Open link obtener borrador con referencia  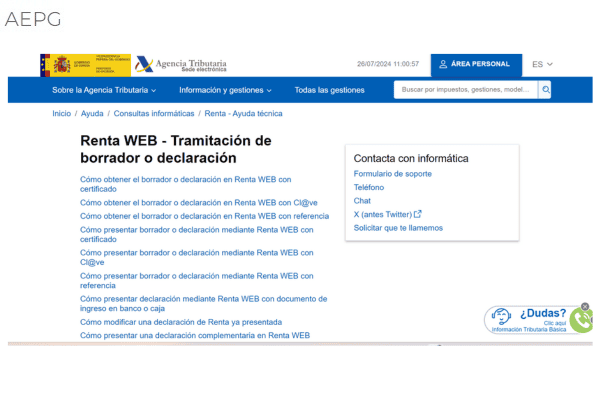point(204,216)
